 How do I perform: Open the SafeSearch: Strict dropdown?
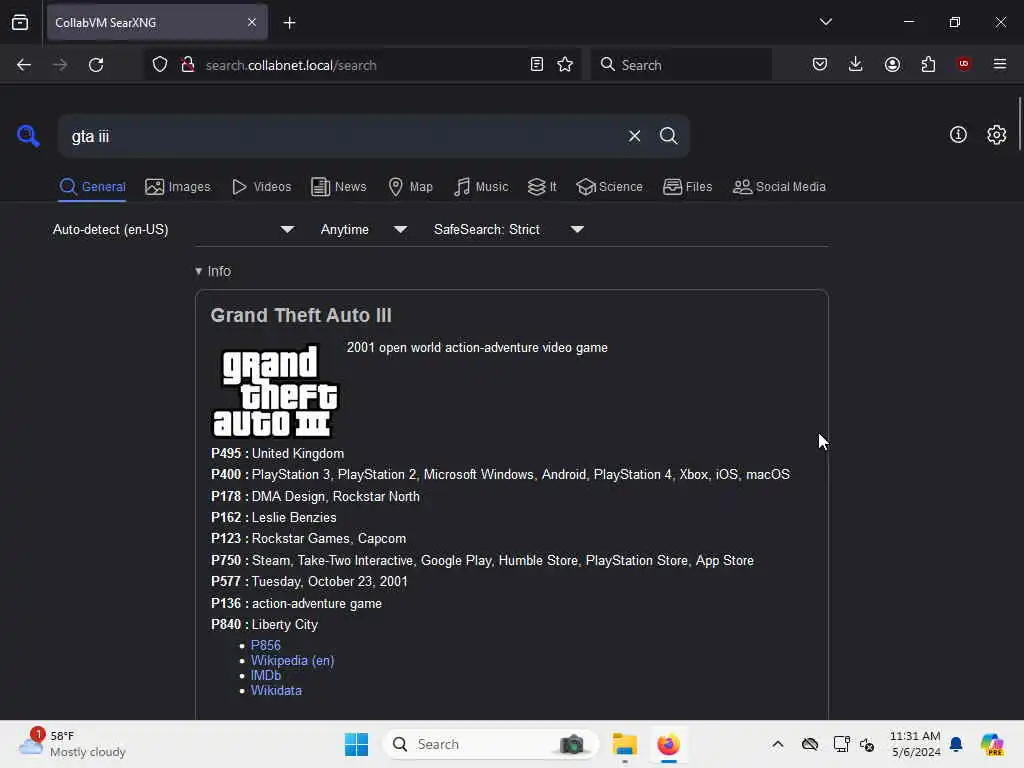508,229
